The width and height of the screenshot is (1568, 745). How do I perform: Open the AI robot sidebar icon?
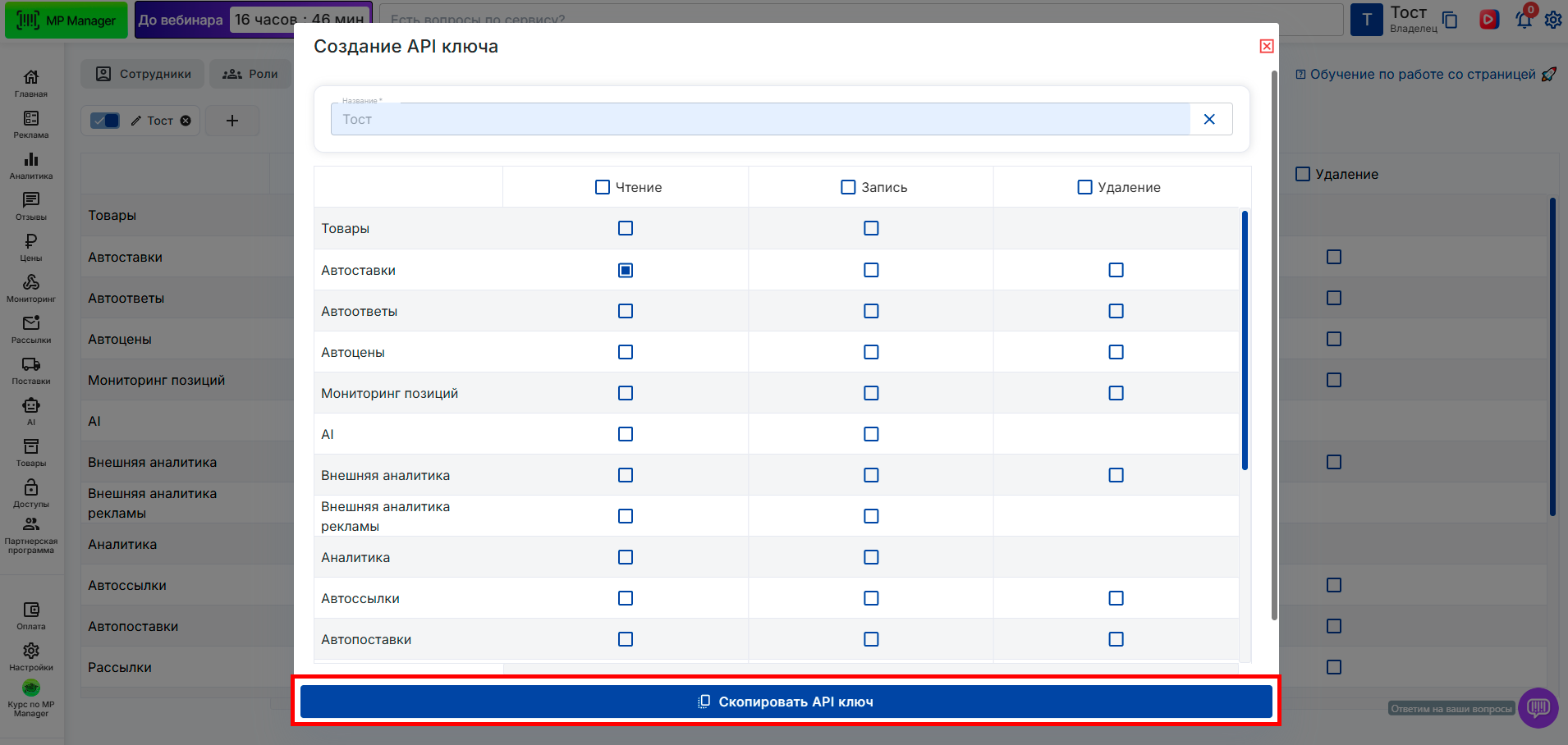[31, 411]
